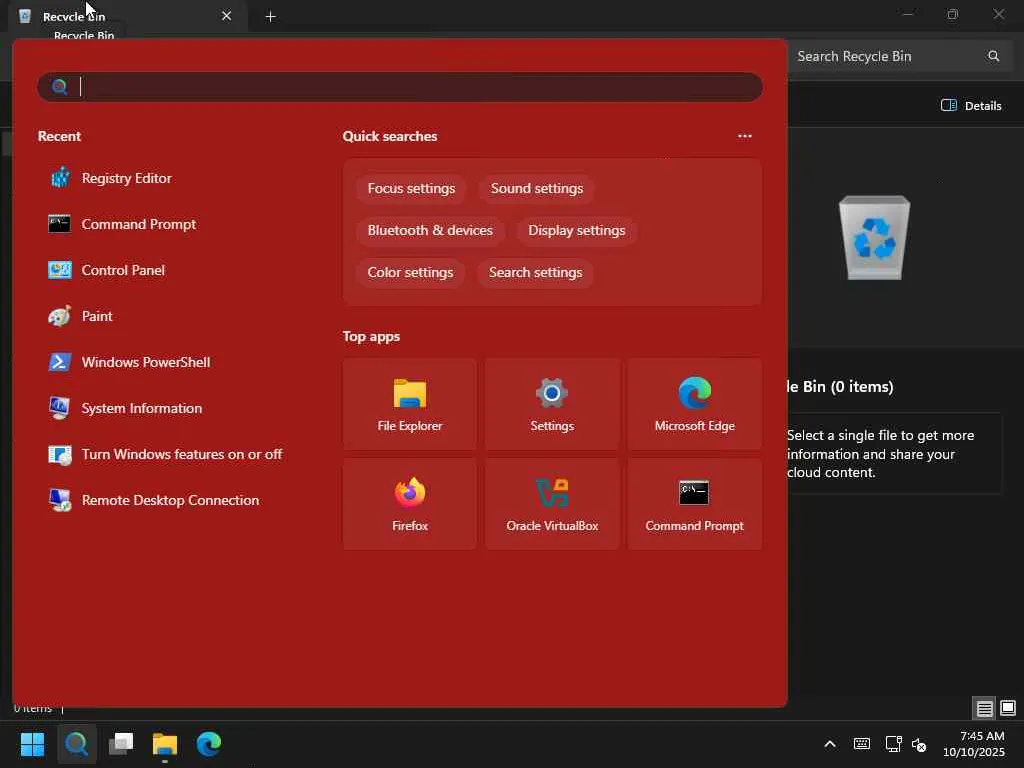Launch Windows PowerShell from Recent list

(130, 362)
